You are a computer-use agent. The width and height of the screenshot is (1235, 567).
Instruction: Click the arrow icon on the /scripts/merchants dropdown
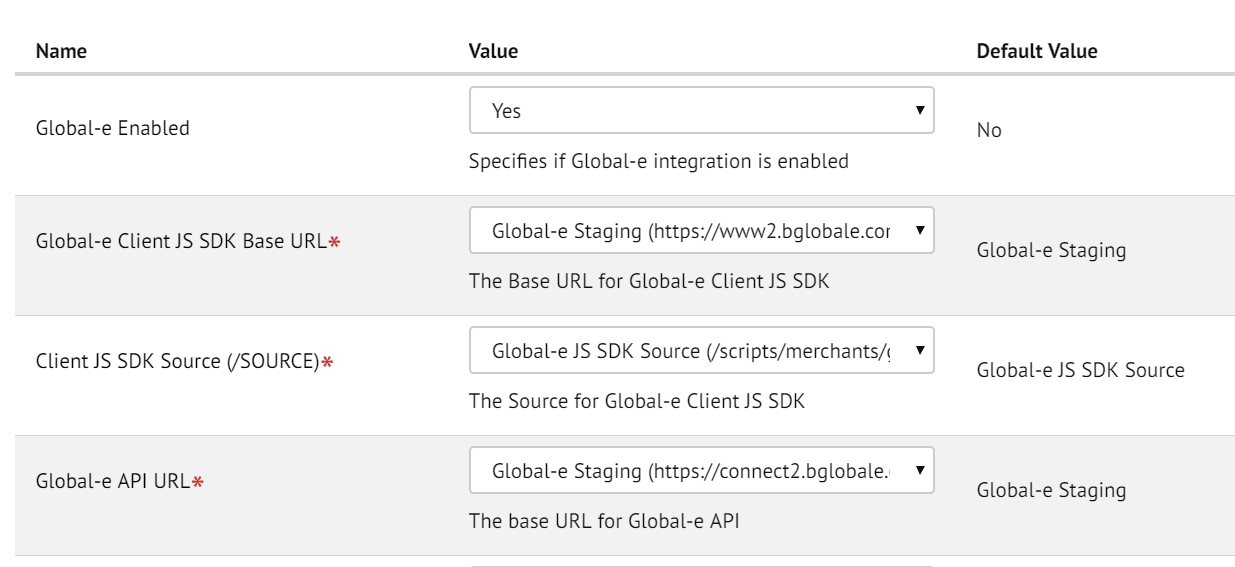pyautogui.click(x=919, y=350)
